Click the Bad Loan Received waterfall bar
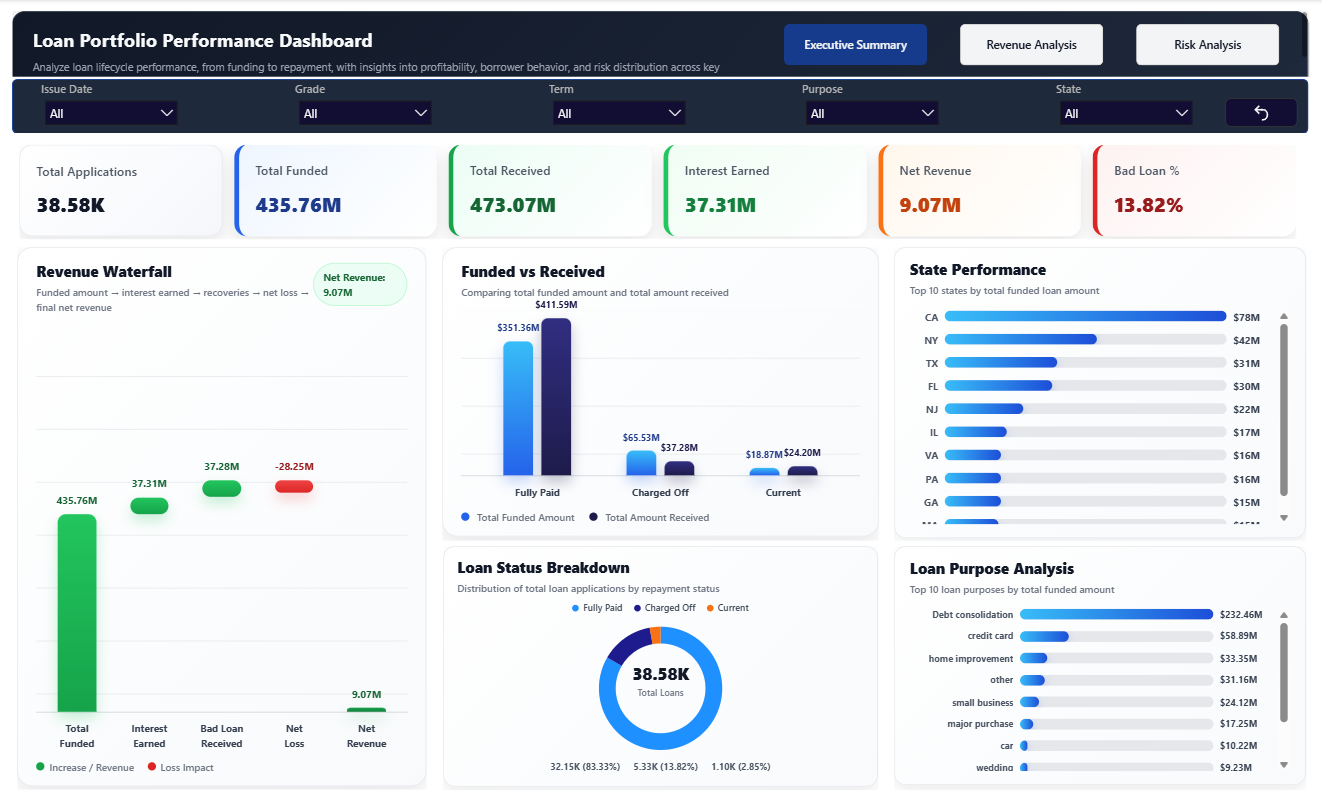 (x=221, y=488)
